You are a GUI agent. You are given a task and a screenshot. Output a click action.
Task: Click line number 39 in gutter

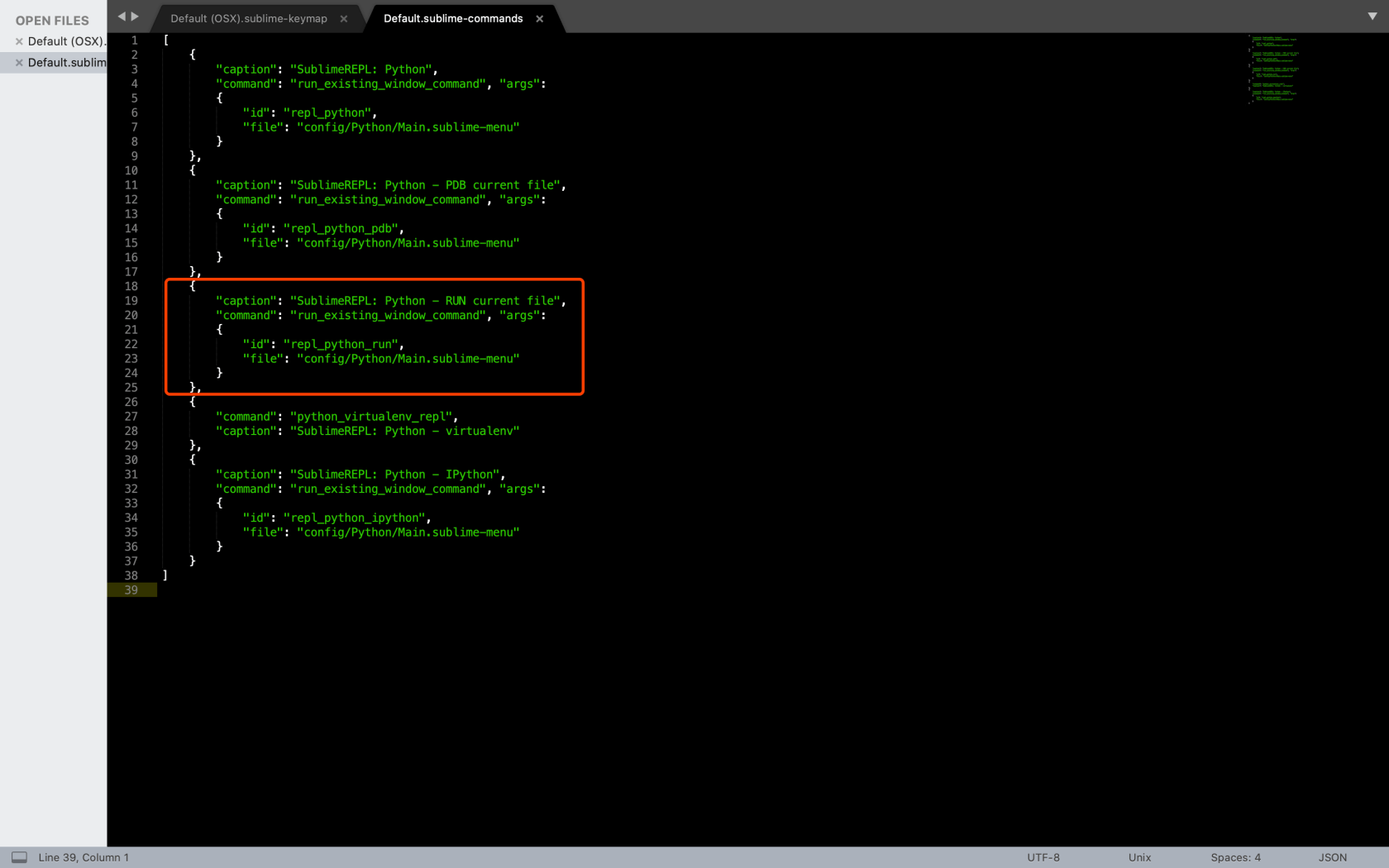131,590
